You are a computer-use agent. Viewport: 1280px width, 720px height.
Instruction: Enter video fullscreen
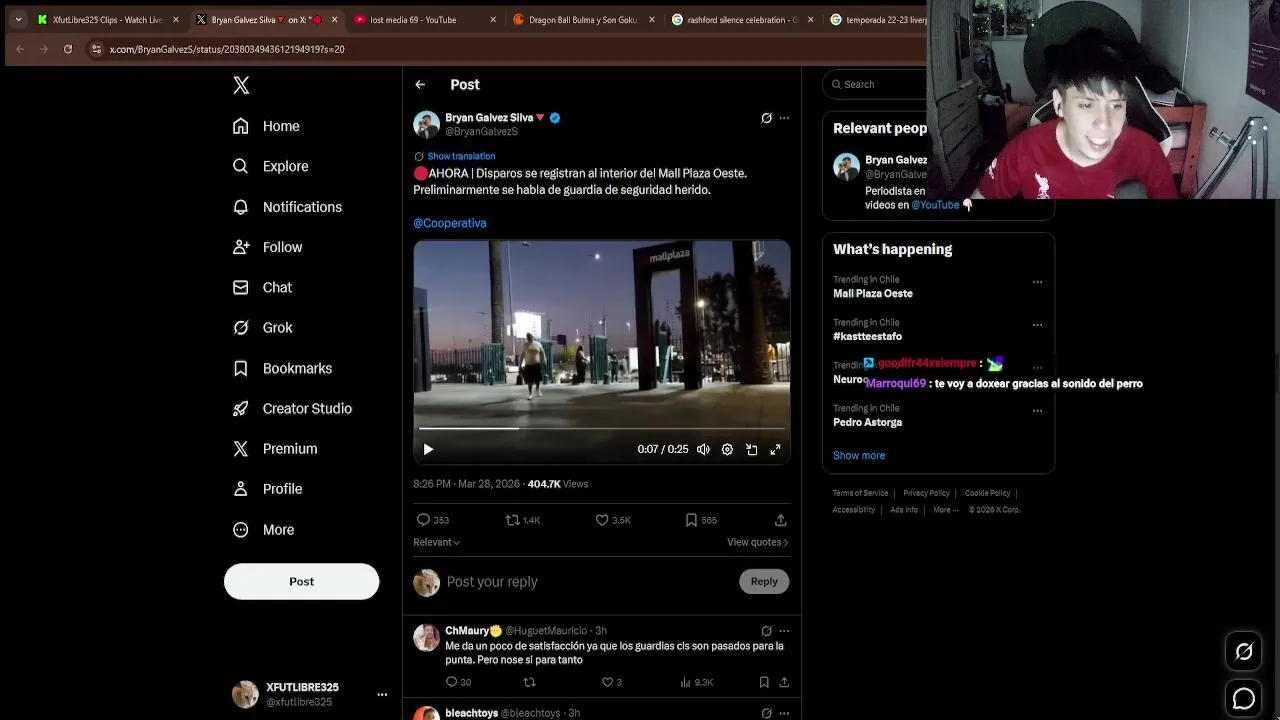coord(775,450)
